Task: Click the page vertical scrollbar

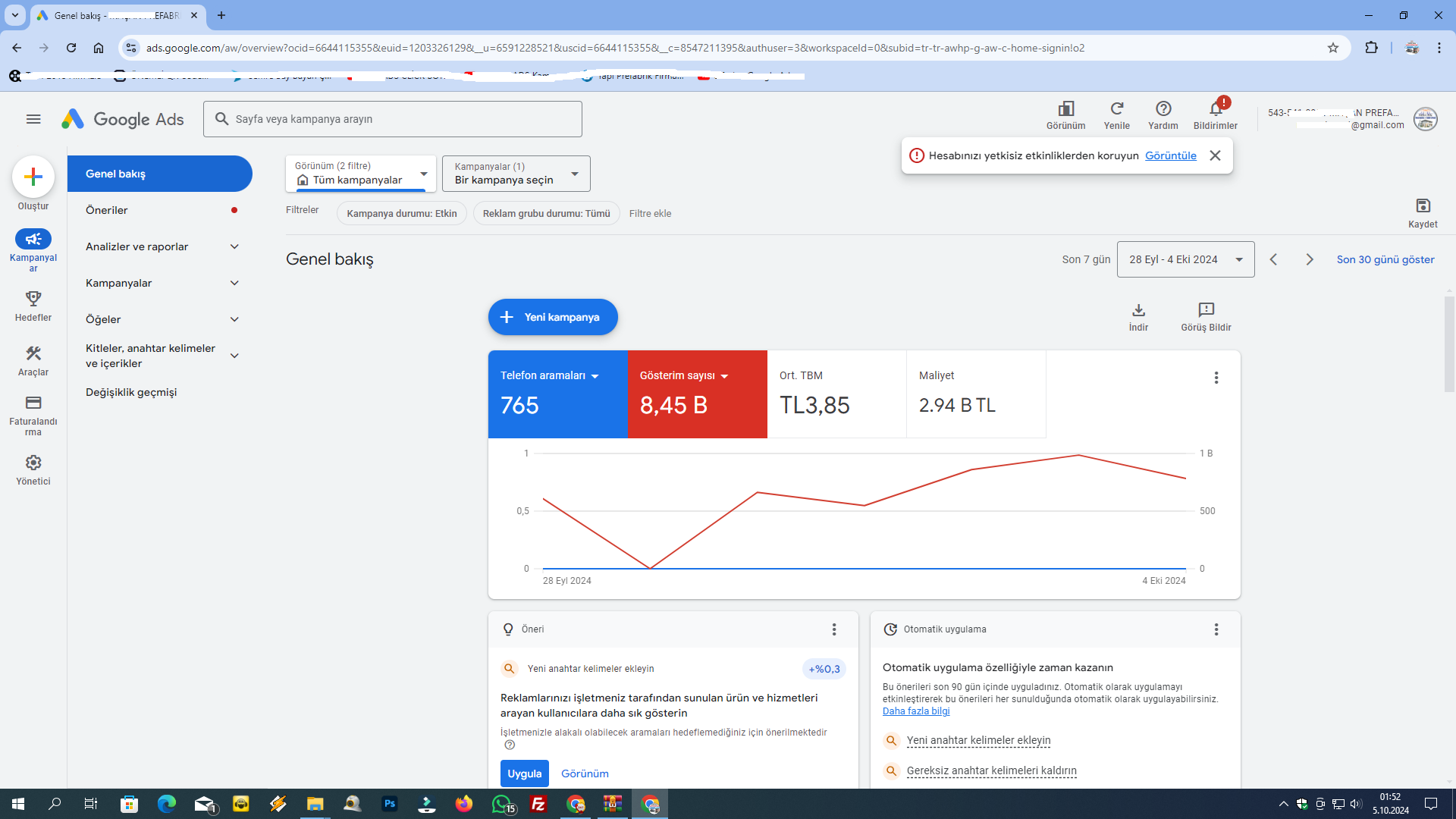Action: [1449, 344]
